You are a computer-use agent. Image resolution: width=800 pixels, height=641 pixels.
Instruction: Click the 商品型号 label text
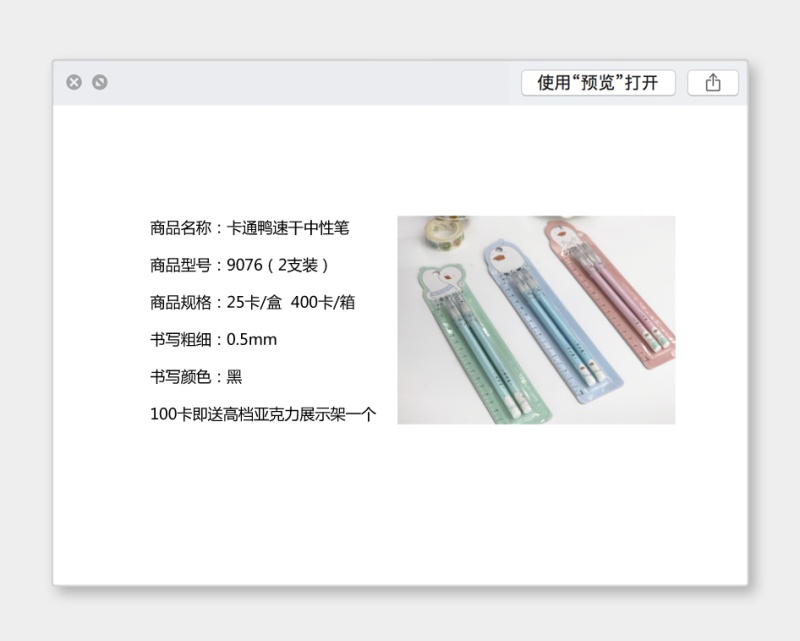click(180, 265)
